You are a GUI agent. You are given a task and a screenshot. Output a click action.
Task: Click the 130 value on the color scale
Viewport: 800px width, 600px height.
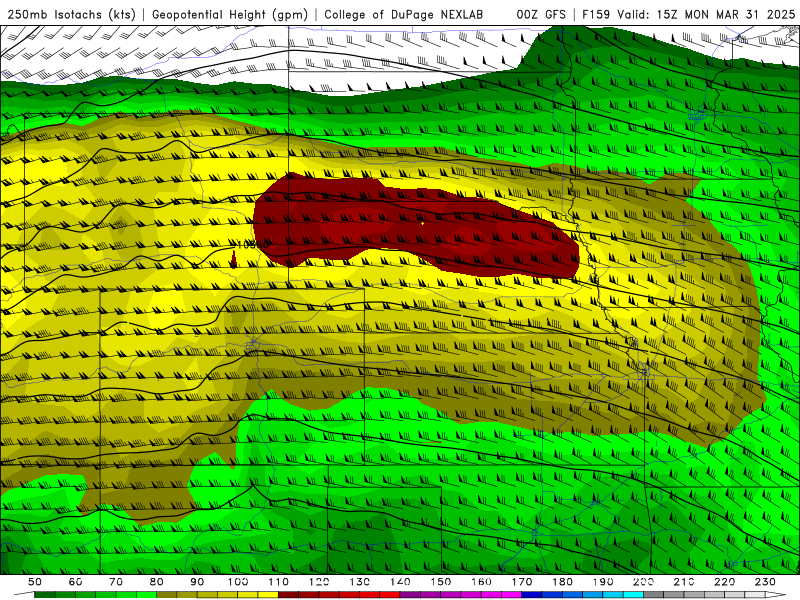tap(360, 582)
